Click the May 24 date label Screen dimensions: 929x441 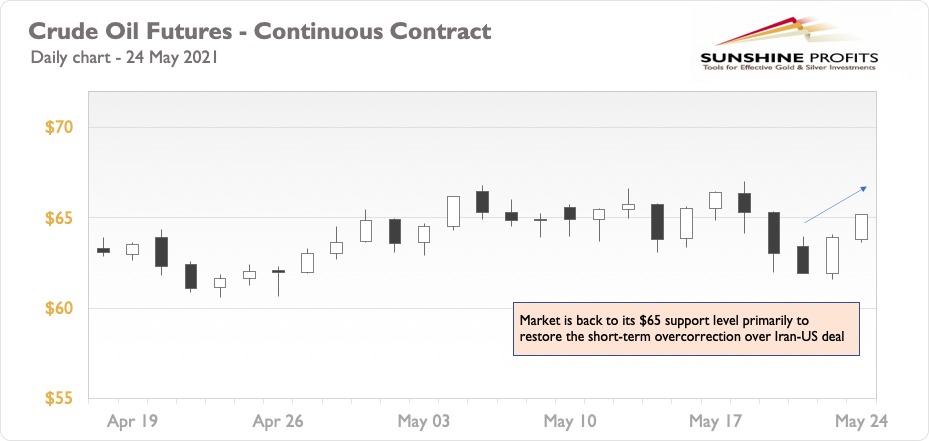click(x=862, y=421)
